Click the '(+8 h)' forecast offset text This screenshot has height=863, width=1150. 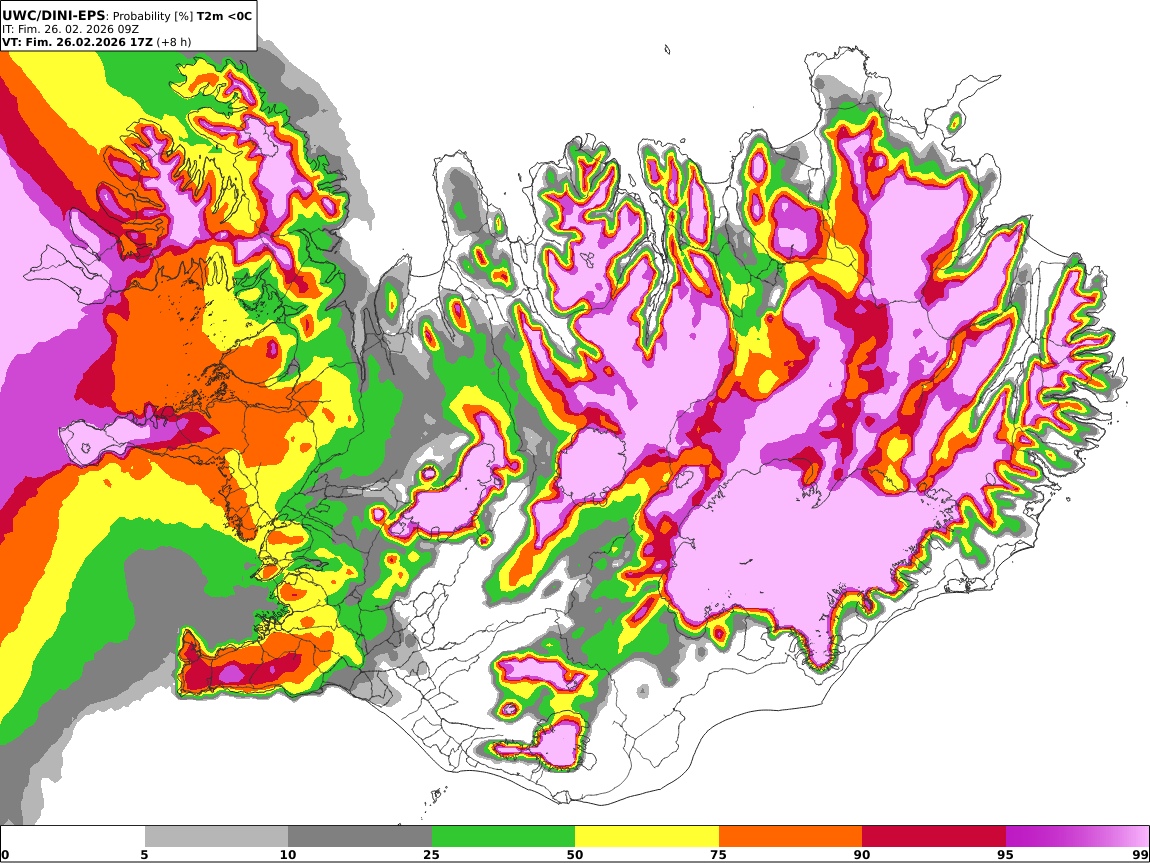click(x=174, y=42)
